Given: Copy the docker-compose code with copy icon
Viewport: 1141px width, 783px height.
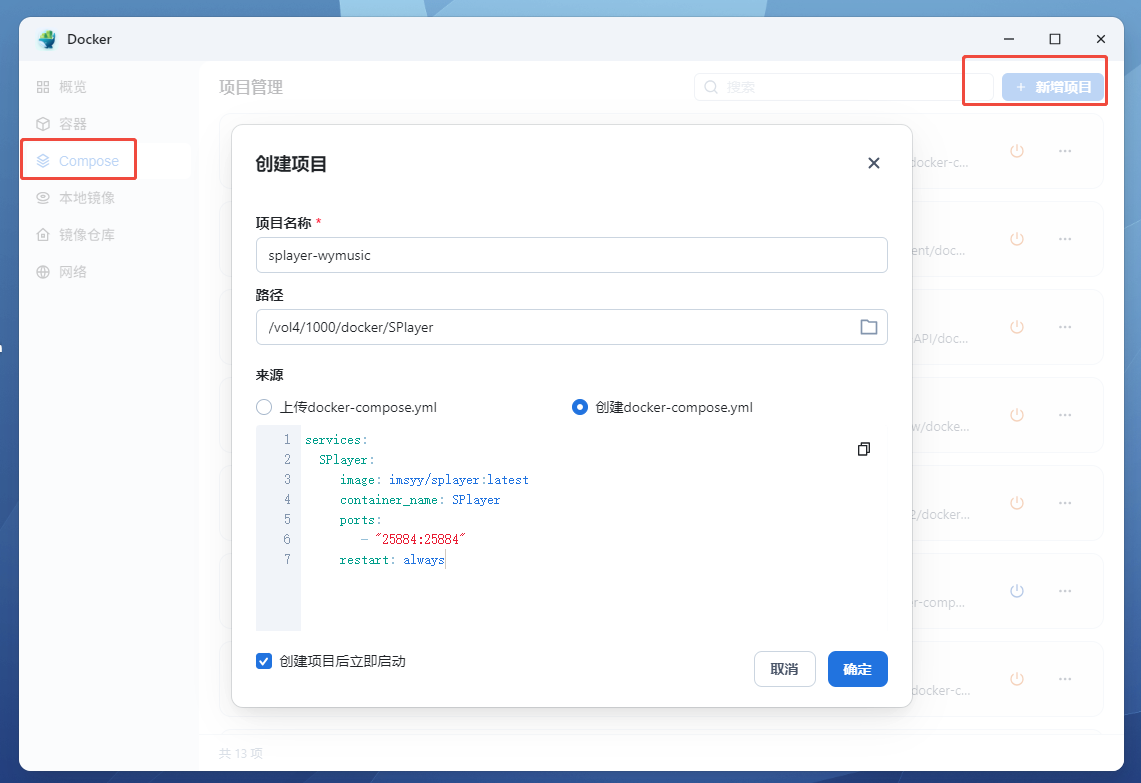Looking at the screenshot, I should 864,449.
